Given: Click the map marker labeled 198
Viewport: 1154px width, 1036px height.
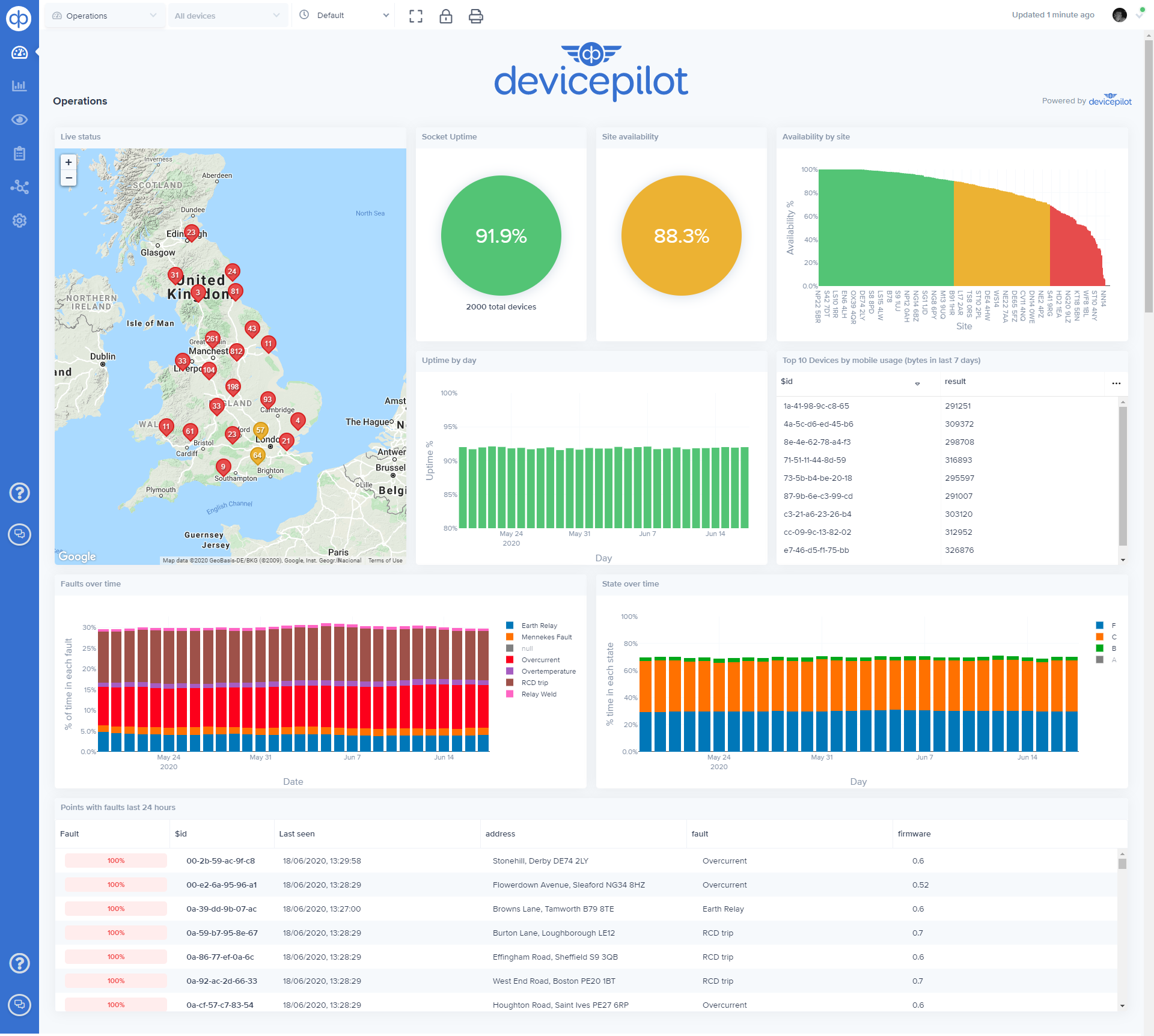Looking at the screenshot, I should click(x=233, y=388).
